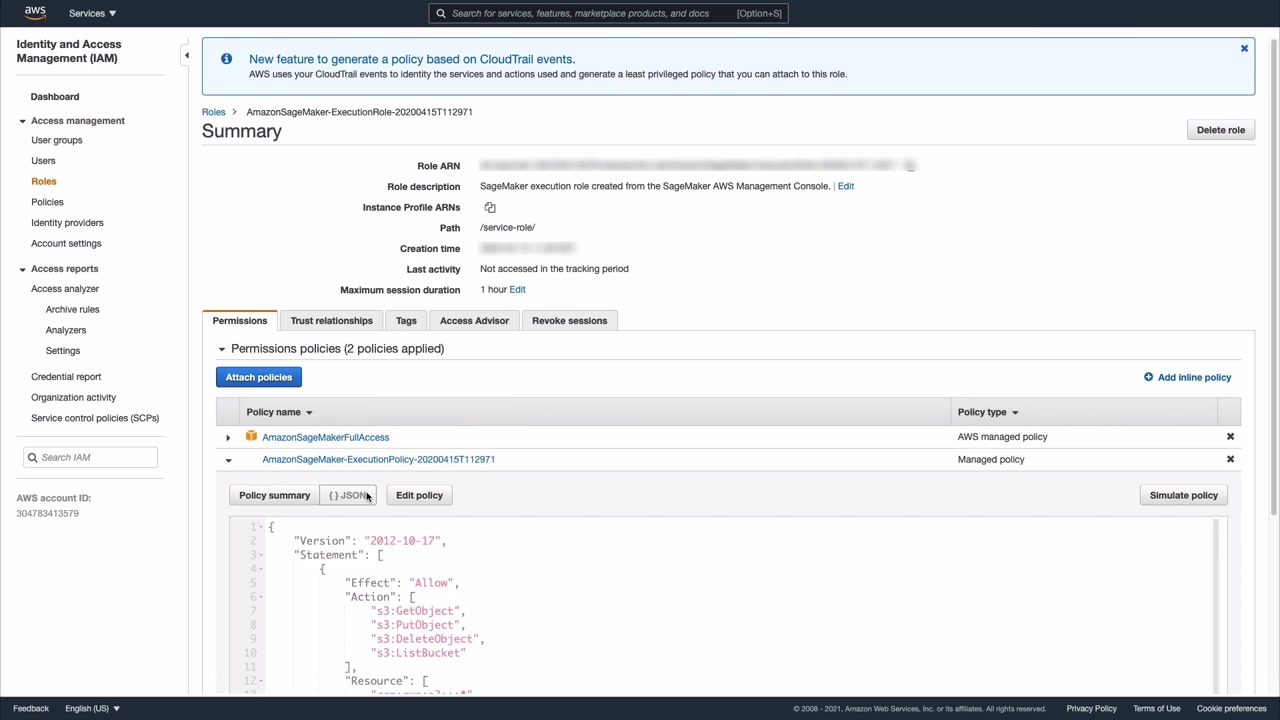Open the IAM Dashboard in the sidebar
This screenshot has width=1280, height=720.
click(x=55, y=97)
